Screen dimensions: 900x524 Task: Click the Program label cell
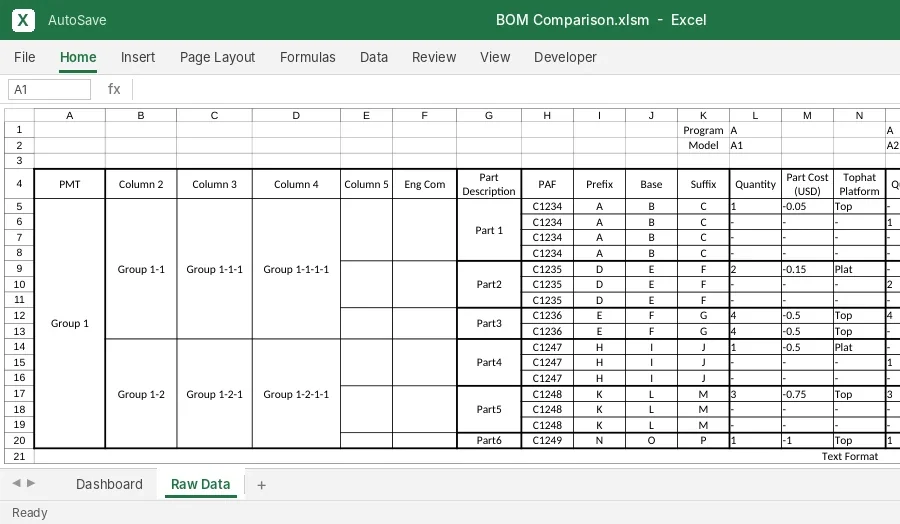[703, 130]
